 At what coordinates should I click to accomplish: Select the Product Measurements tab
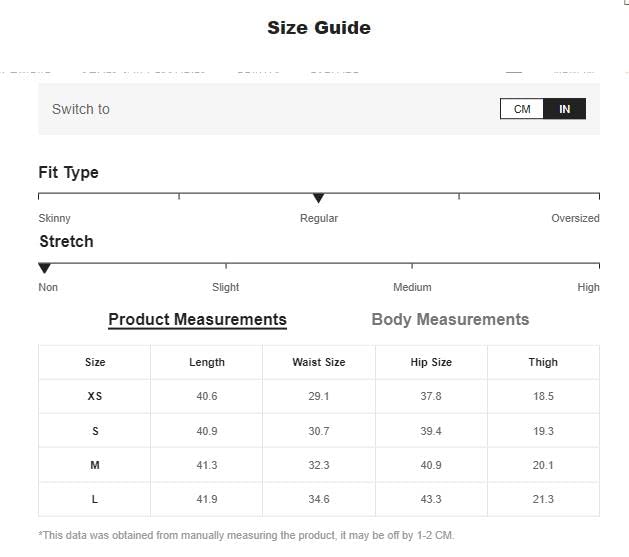tap(197, 320)
